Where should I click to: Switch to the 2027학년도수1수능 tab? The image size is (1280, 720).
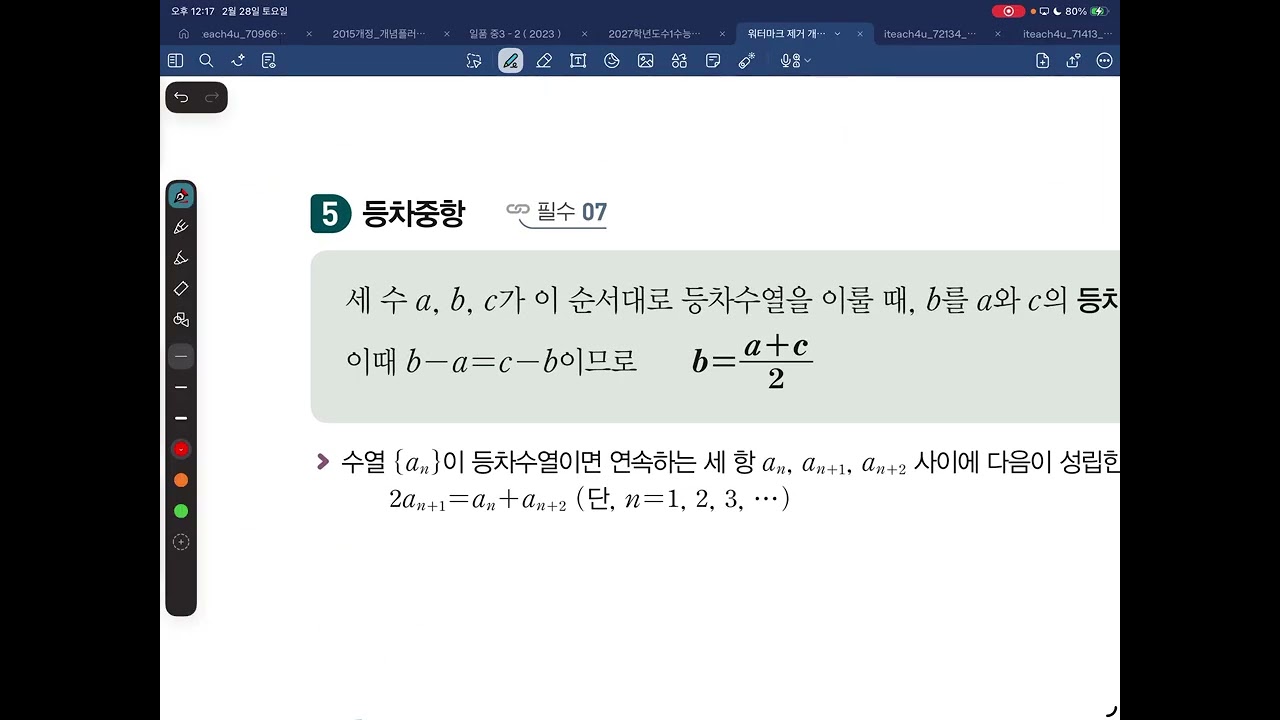tap(655, 34)
